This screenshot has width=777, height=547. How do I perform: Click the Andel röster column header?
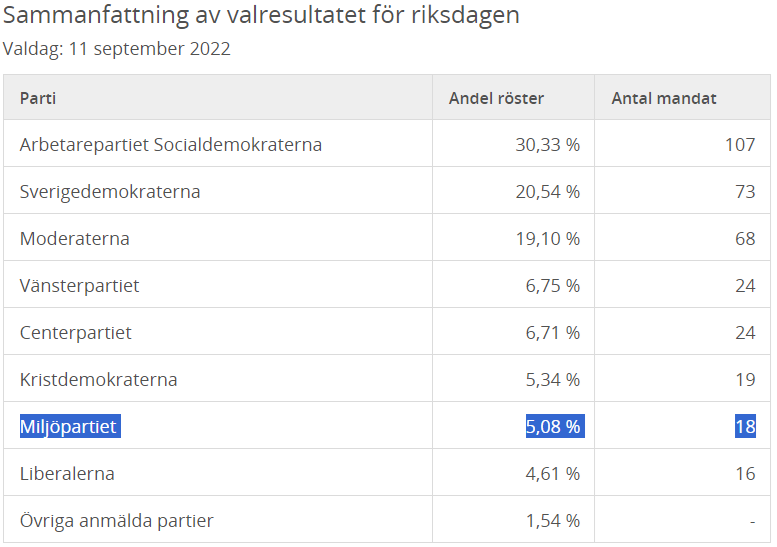(x=496, y=98)
